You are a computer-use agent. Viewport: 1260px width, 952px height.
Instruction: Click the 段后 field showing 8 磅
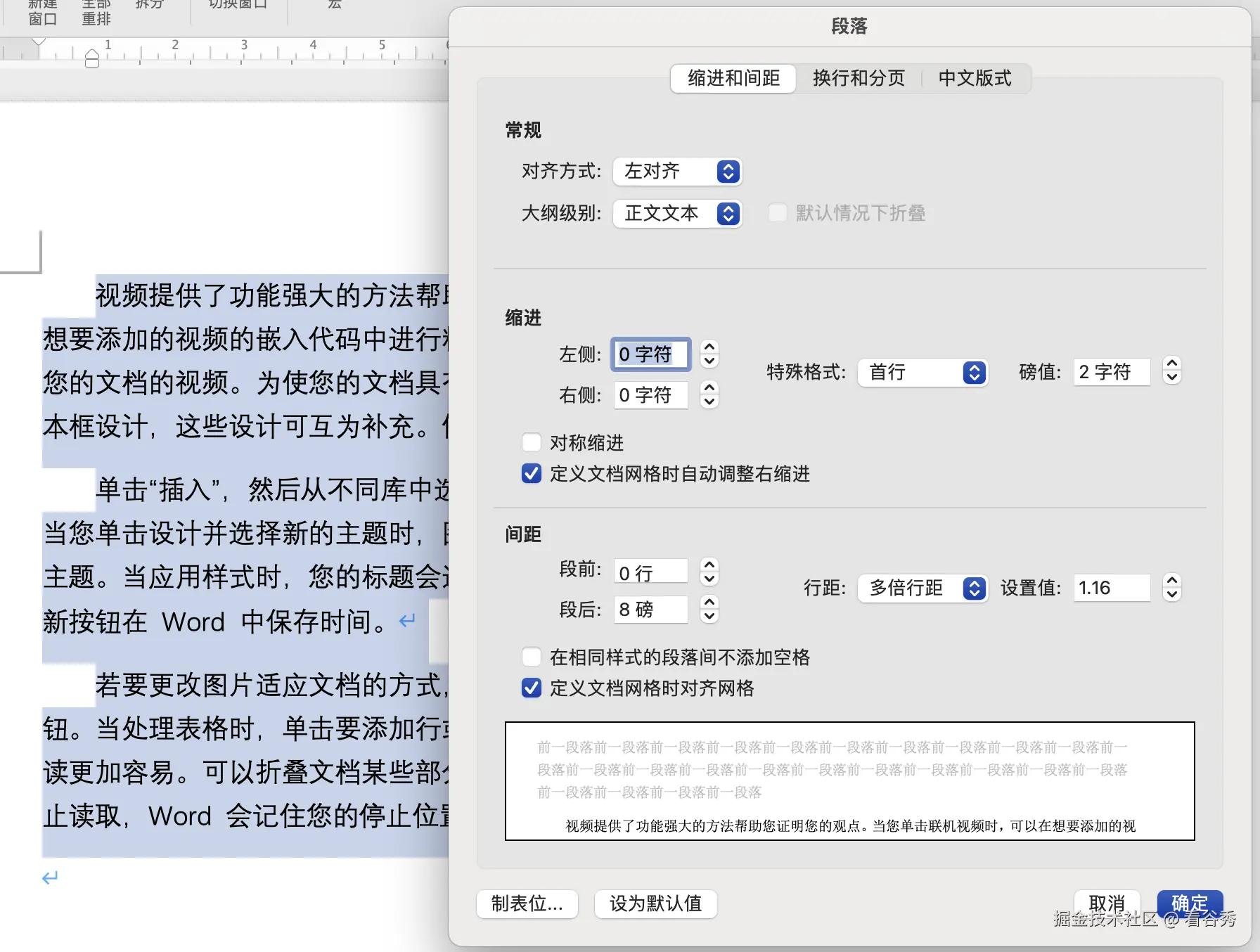click(x=650, y=610)
